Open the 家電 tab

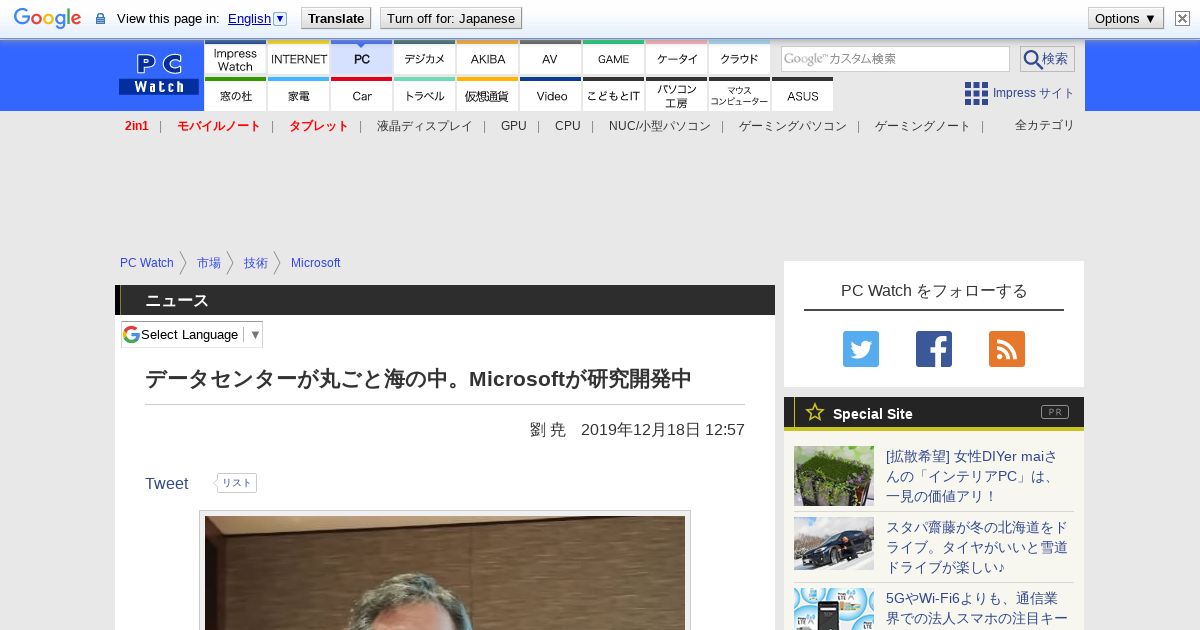pos(299,95)
